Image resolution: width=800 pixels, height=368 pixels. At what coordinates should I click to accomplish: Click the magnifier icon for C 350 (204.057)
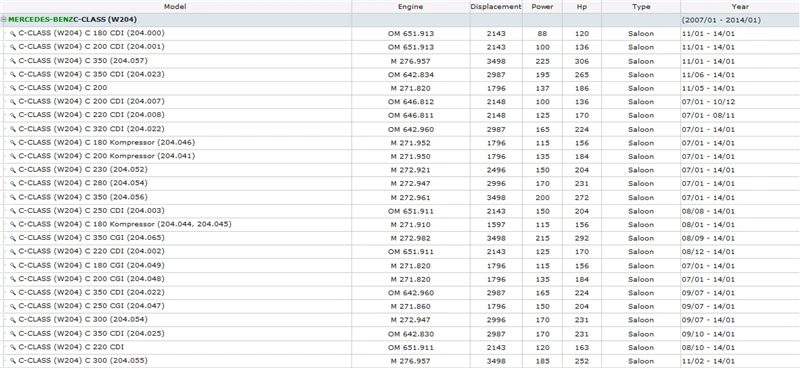[13, 61]
